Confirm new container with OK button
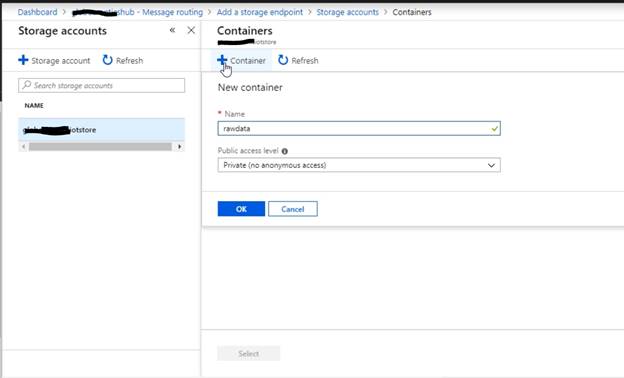624x378 pixels. 241,209
